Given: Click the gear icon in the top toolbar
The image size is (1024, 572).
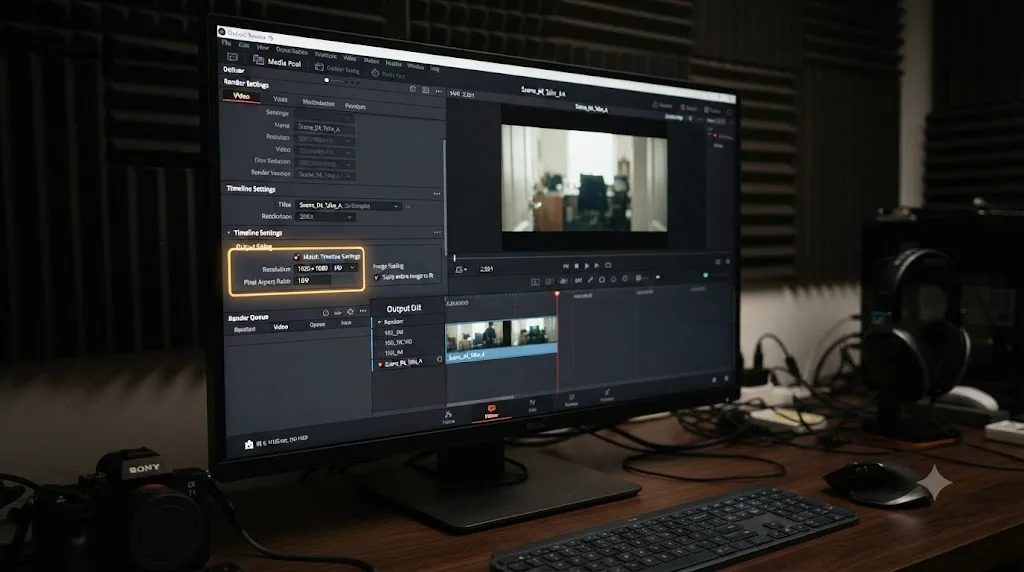Looking at the screenshot, I should click(375, 73).
